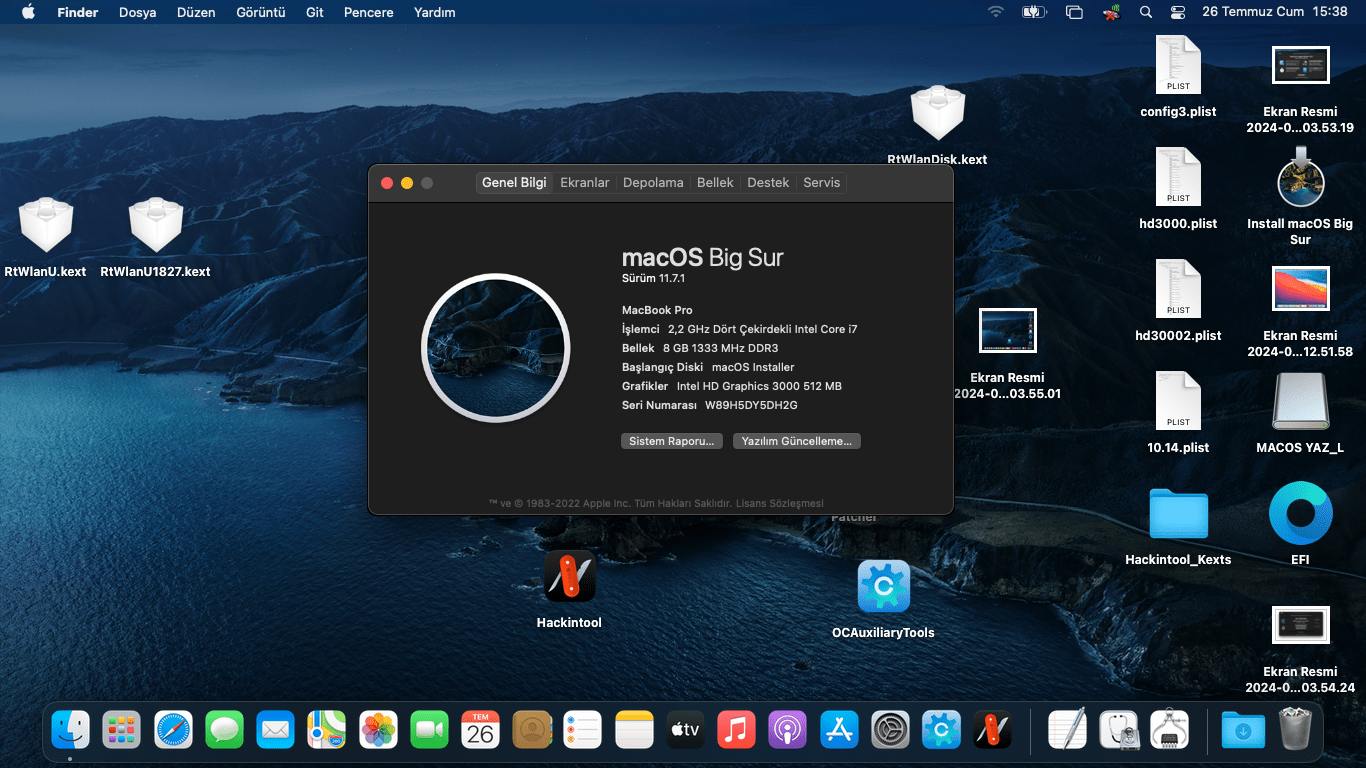Switch to the Depolama tab
This screenshot has width=1366, height=768.
point(653,183)
